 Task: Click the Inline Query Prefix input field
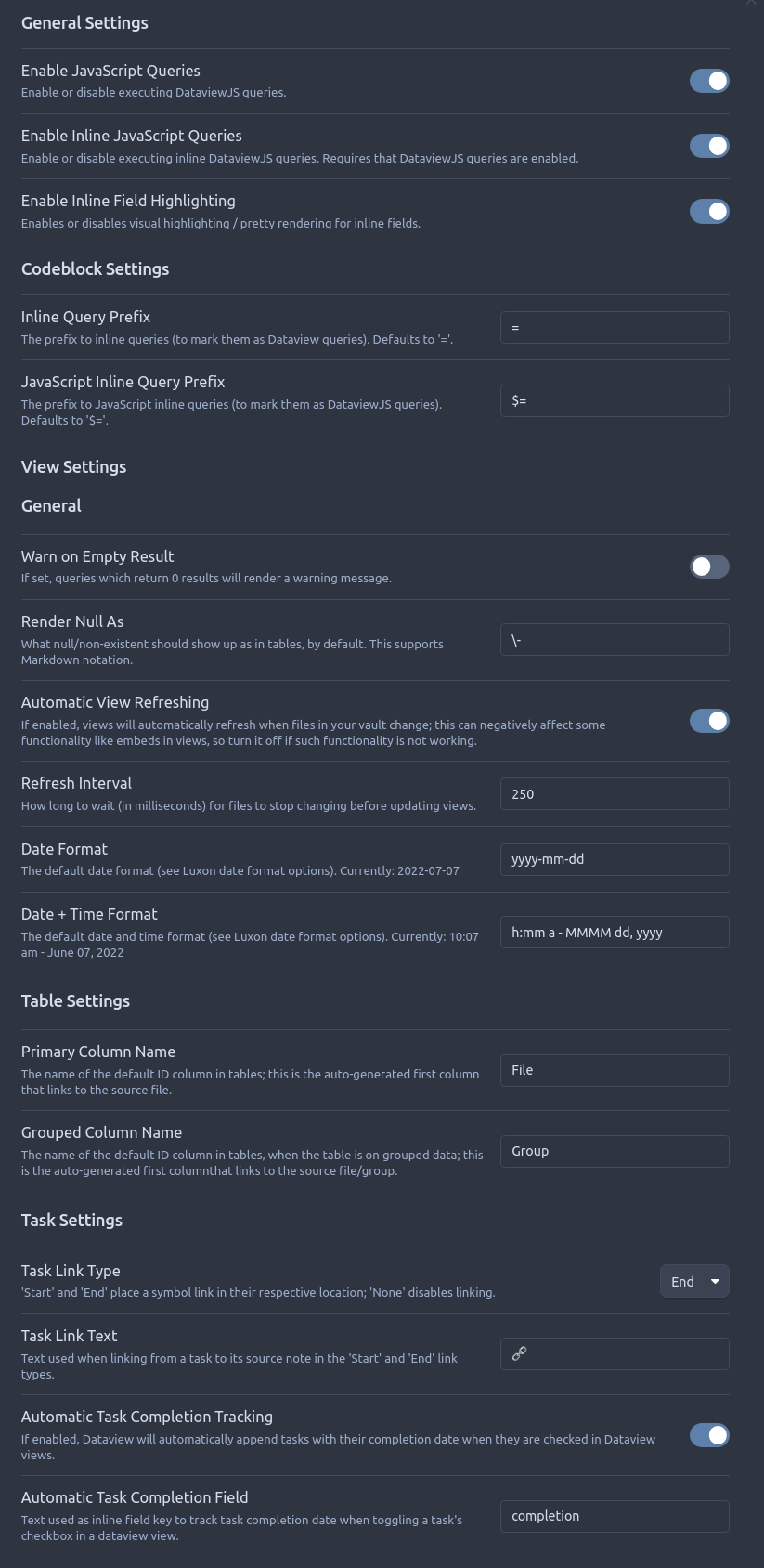(615, 327)
